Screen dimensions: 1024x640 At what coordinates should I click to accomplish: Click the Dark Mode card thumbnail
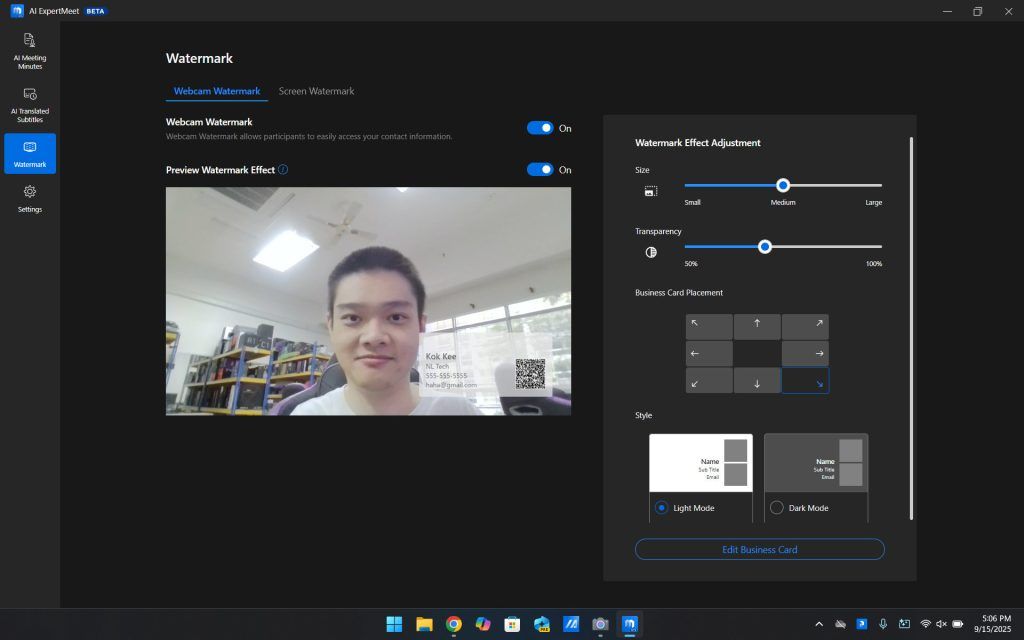click(816, 463)
